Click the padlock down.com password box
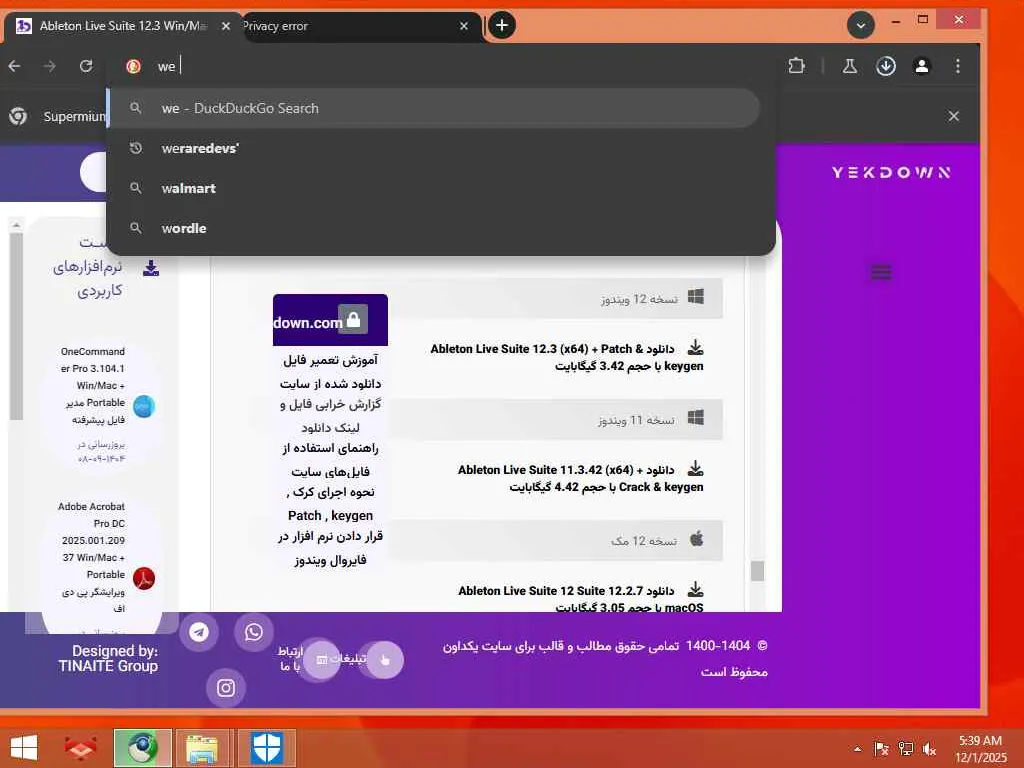Image resolution: width=1024 pixels, height=768 pixels. (330, 319)
